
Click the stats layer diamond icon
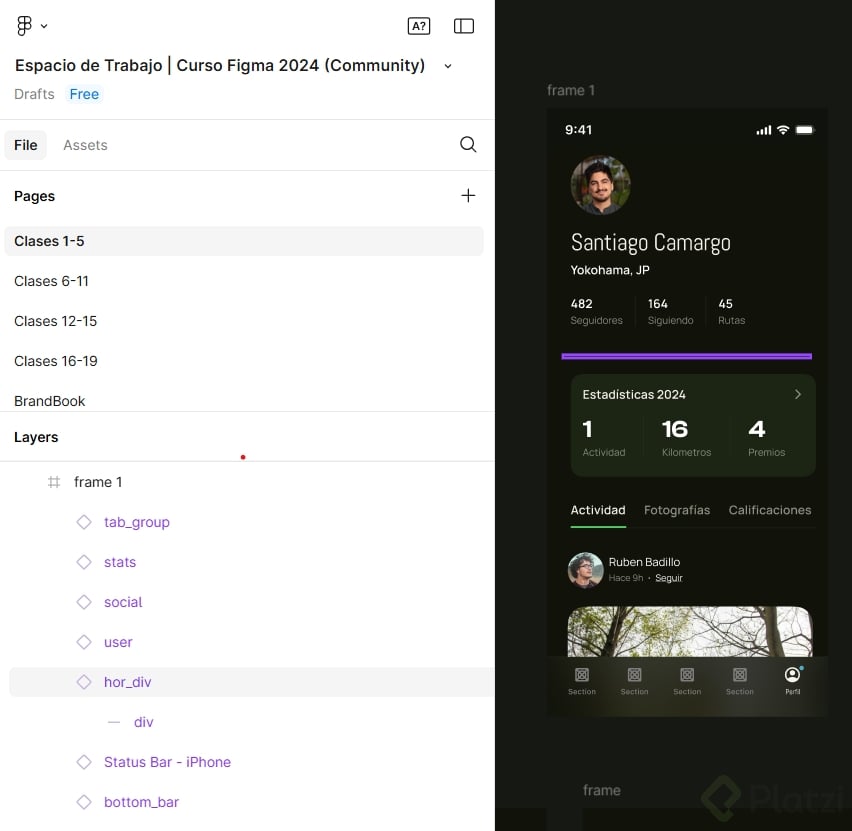click(x=84, y=562)
